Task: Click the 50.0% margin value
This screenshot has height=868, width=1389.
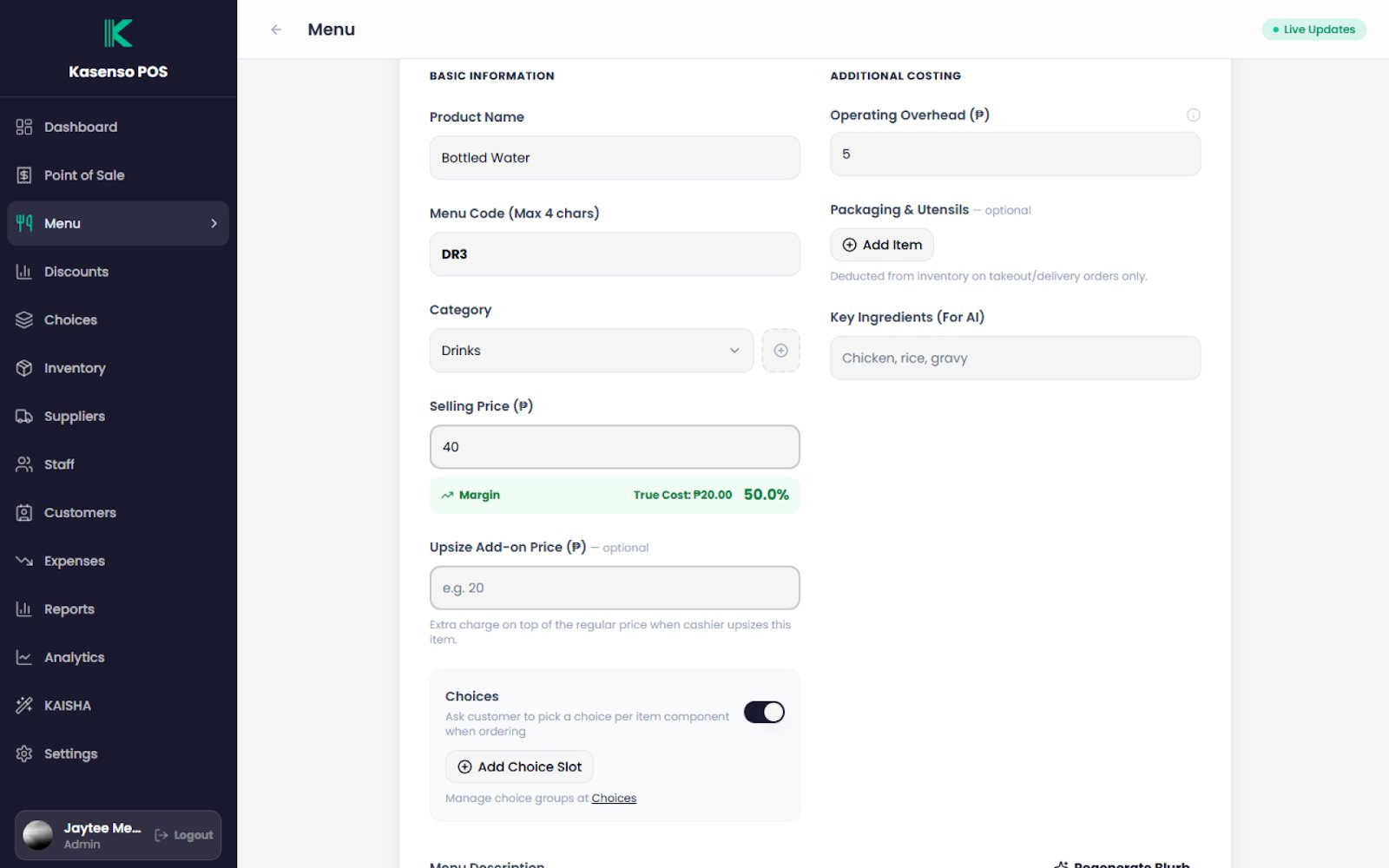Action: [x=767, y=495]
